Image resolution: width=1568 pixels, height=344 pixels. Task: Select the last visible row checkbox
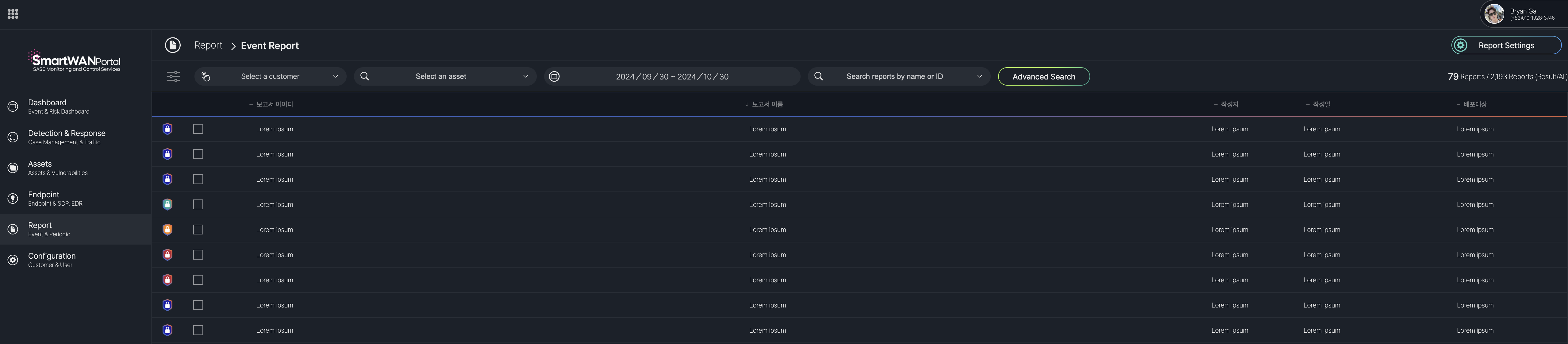pos(198,330)
